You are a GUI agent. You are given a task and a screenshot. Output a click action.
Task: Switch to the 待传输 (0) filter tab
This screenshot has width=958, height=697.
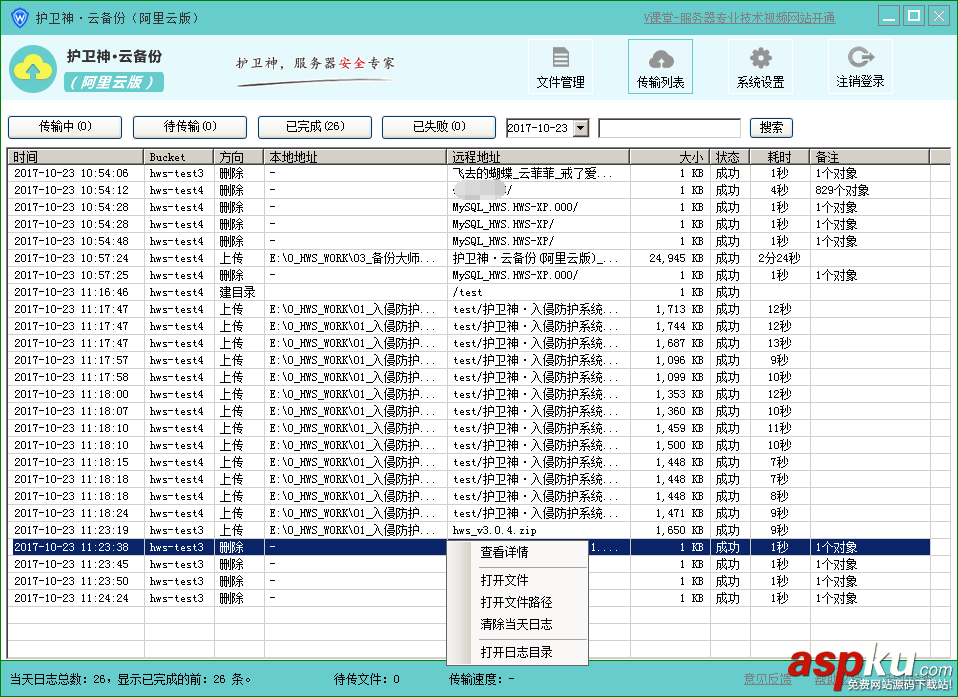click(x=189, y=127)
